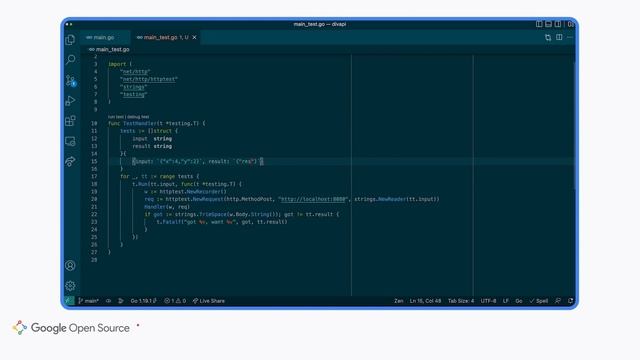This screenshot has height=360, width=640.
Task: Change Tab Size: 4 indentation setting
Action: (x=461, y=301)
